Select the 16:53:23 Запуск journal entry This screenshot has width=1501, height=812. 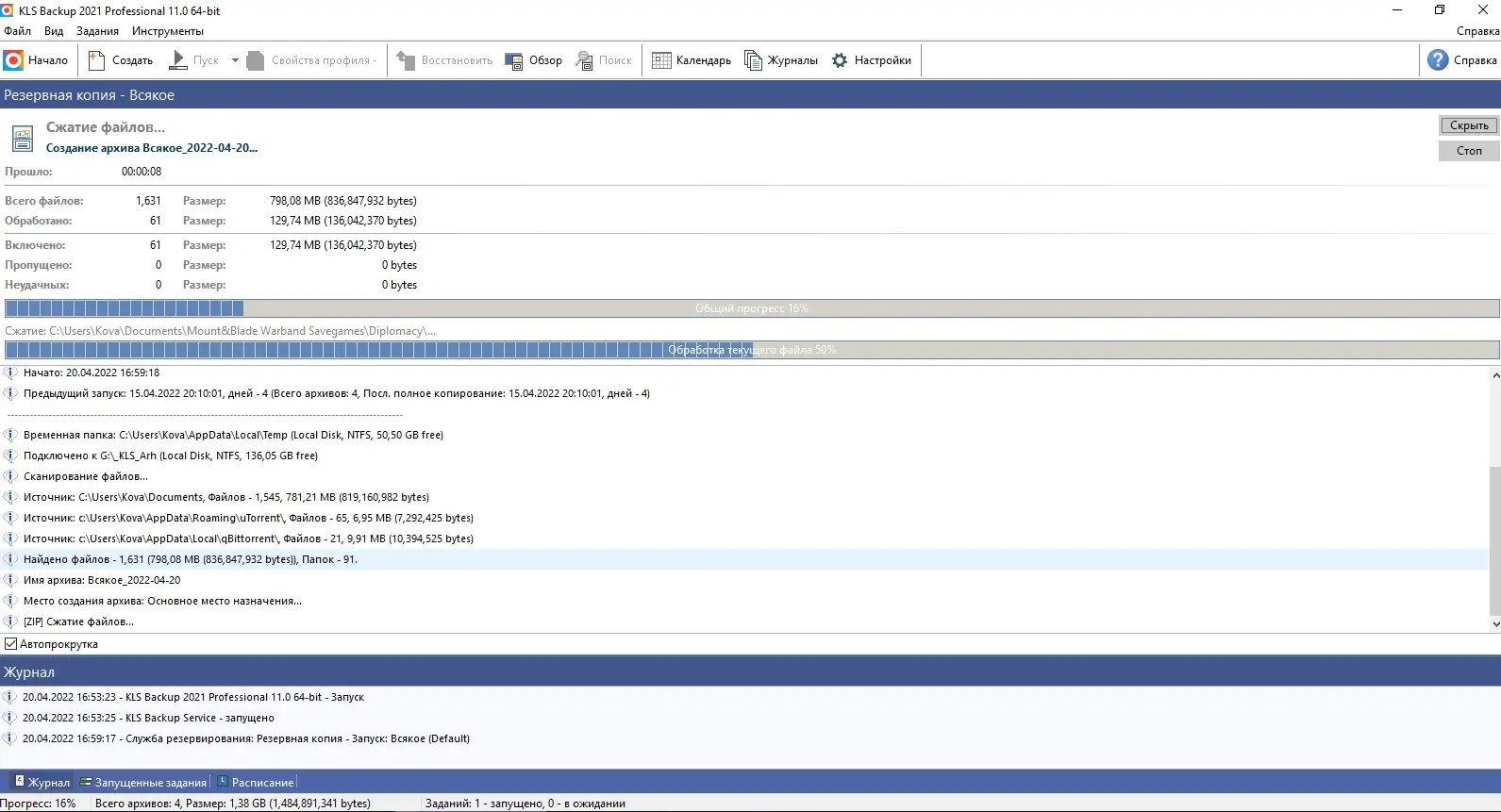pyautogui.click(x=750, y=697)
